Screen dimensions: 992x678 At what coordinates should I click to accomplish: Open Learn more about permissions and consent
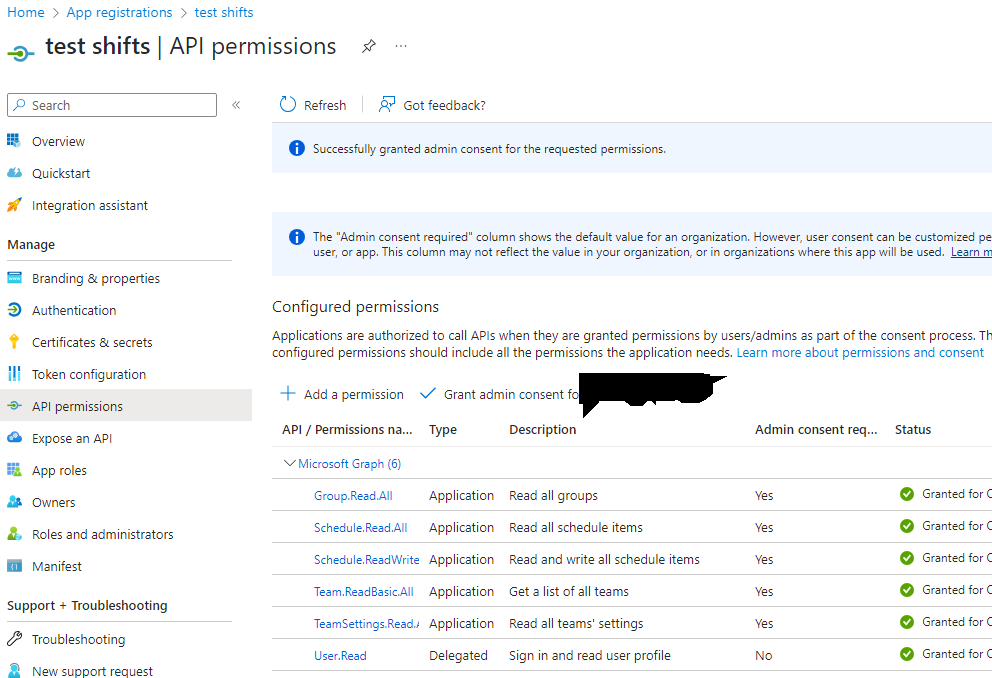click(x=860, y=353)
